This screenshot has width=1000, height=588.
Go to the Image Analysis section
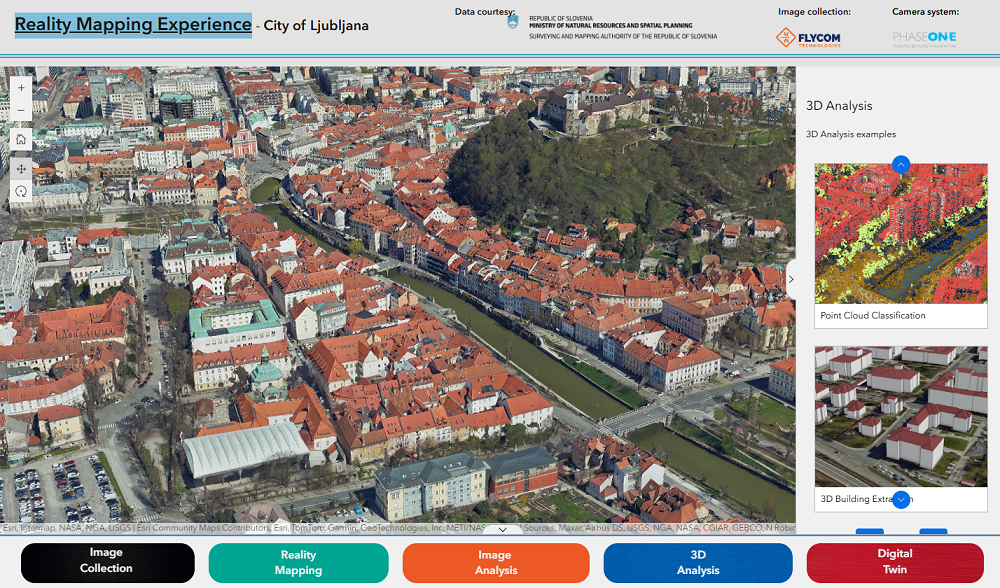496,562
